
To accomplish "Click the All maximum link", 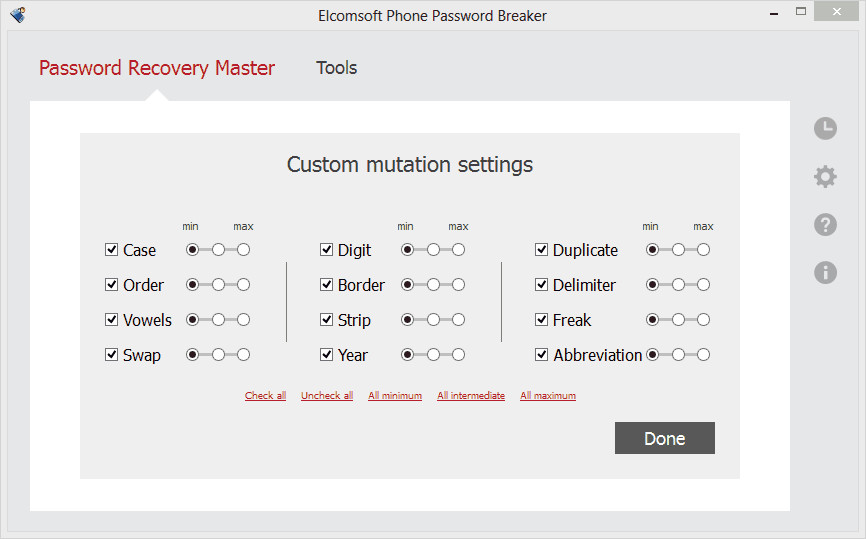I will [548, 396].
